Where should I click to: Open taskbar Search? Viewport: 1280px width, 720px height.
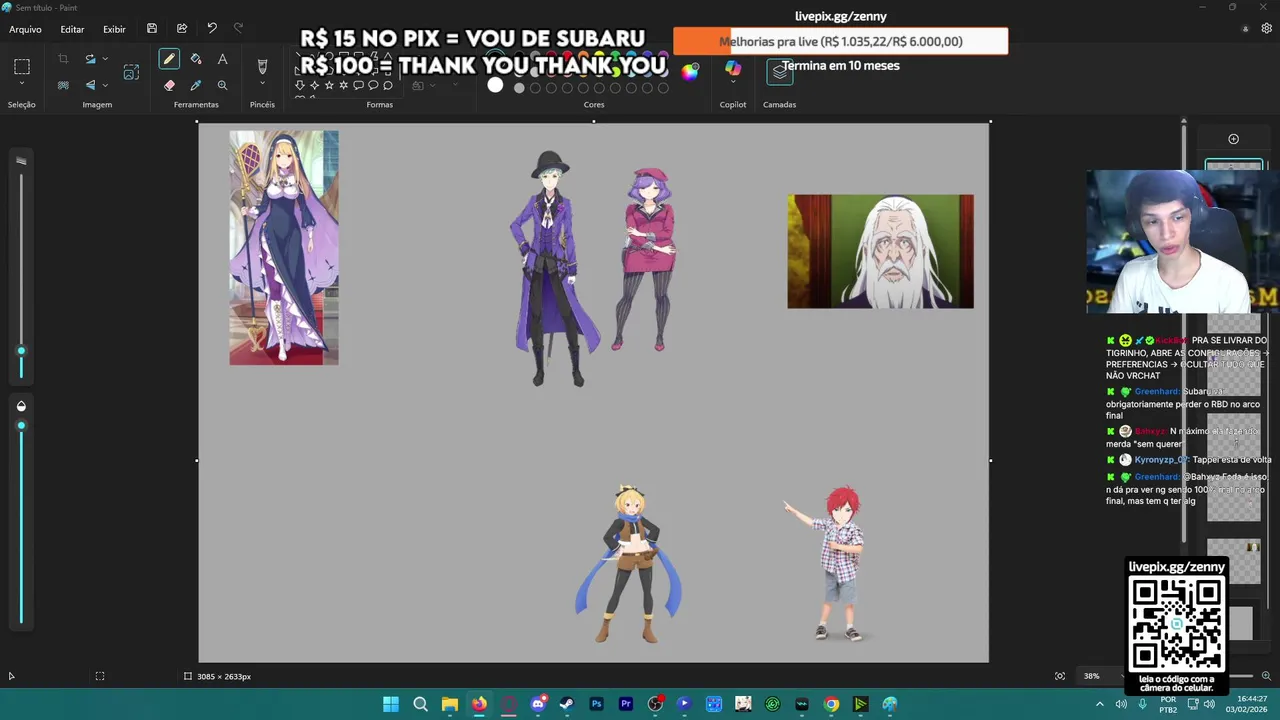click(421, 704)
